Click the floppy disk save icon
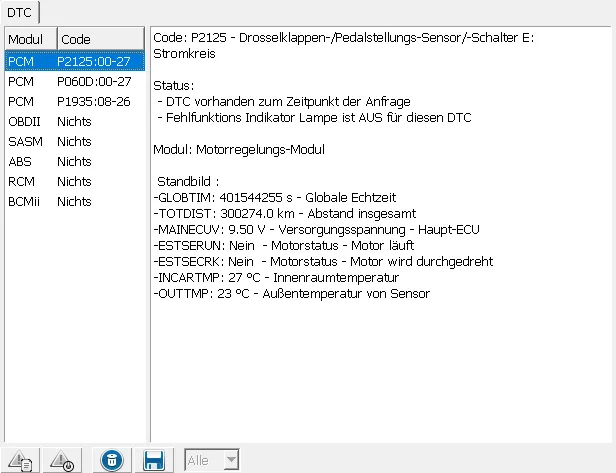This screenshot has height=473, width=616. coord(154,460)
